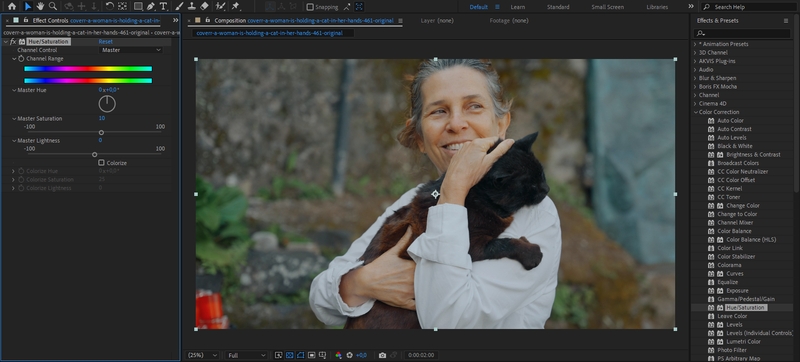This screenshot has width=800, height=362.
Task: Open the Channel Control Master dropdown
Action: (x=131, y=50)
